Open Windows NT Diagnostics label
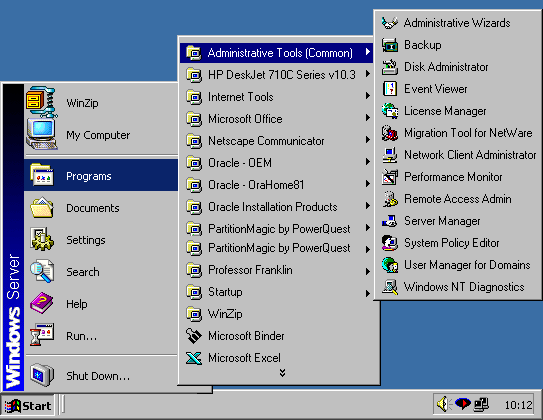Screen dimensions: 543x420 click(464, 287)
